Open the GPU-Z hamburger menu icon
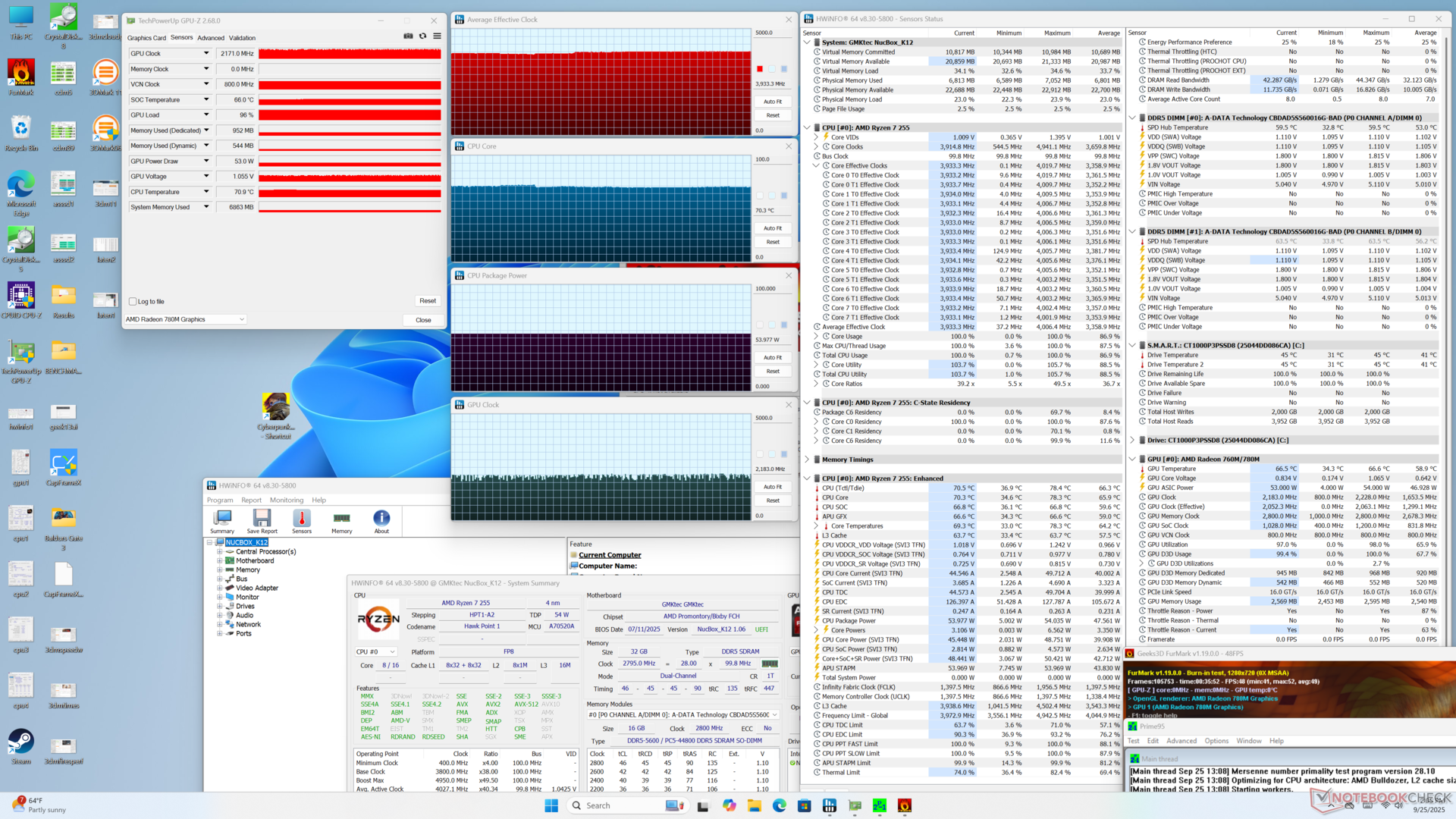1456x819 pixels. [x=437, y=36]
